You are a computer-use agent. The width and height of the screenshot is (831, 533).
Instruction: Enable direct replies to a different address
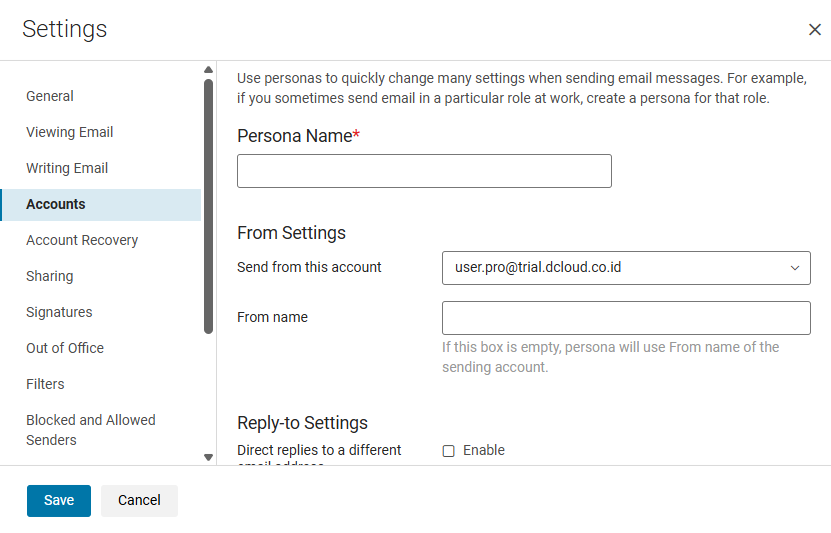coord(449,451)
